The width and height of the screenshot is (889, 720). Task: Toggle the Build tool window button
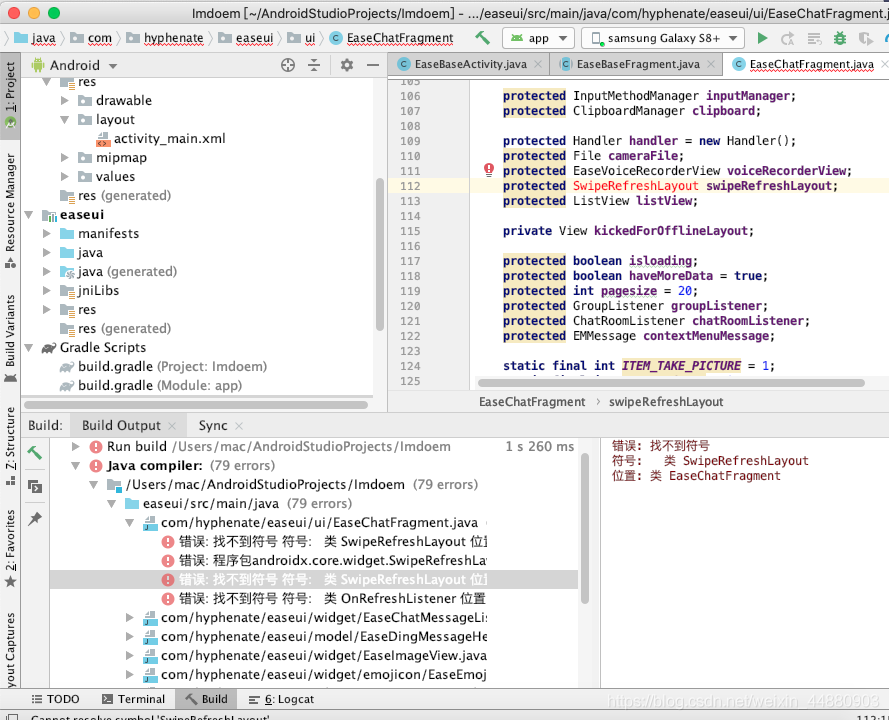[206, 699]
